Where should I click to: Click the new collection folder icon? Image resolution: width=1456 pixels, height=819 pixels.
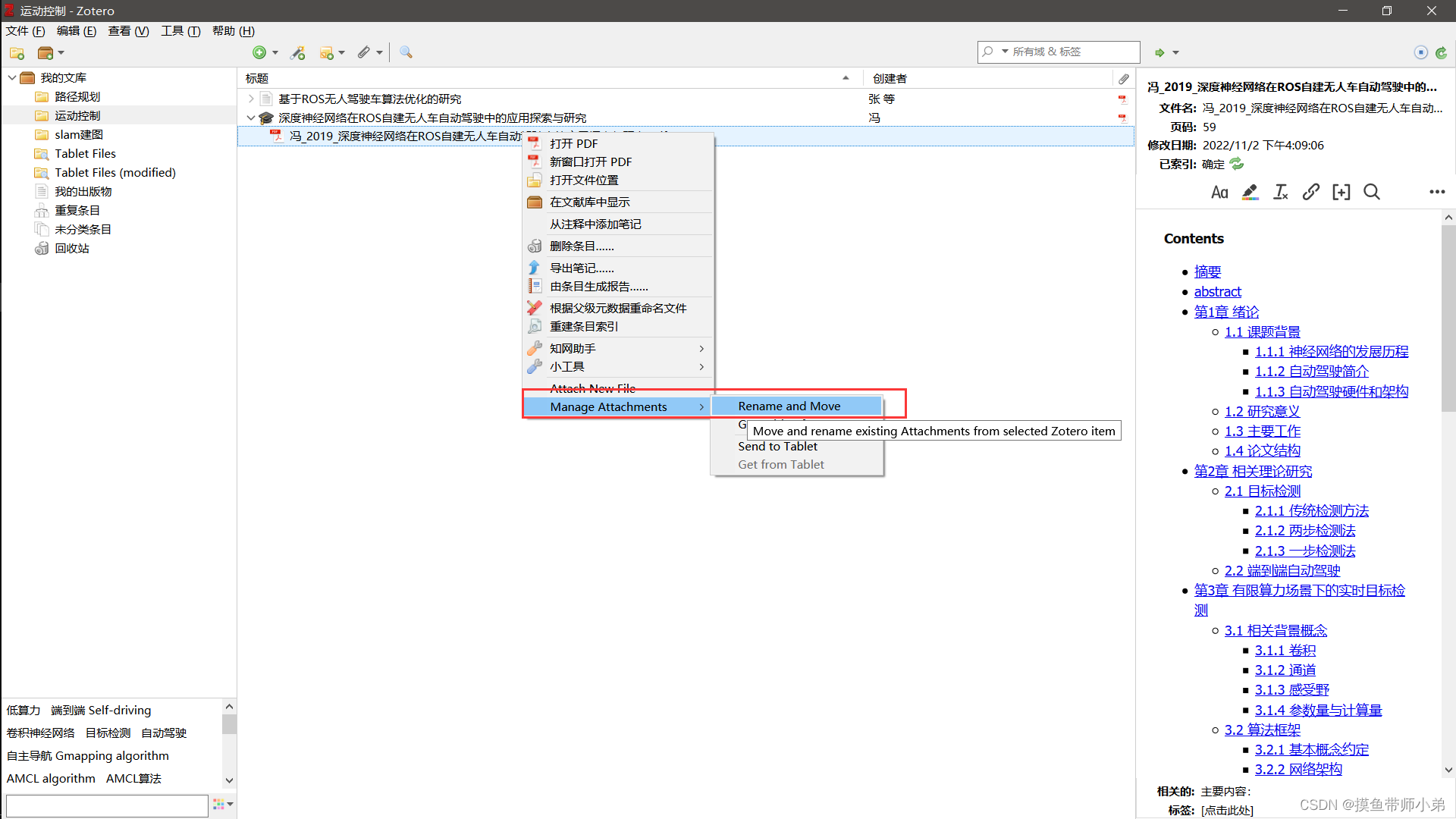(x=17, y=53)
